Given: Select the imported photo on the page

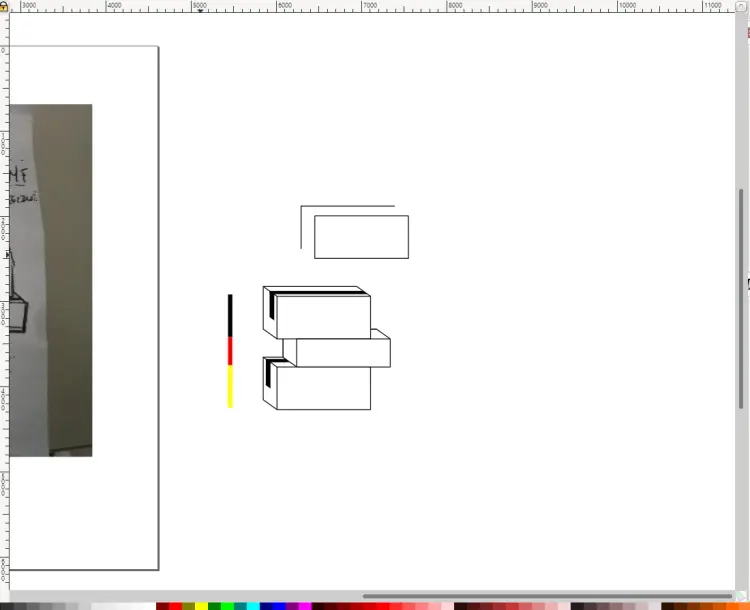Looking at the screenshot, I should pyautogui.click(x=51, y=280).
